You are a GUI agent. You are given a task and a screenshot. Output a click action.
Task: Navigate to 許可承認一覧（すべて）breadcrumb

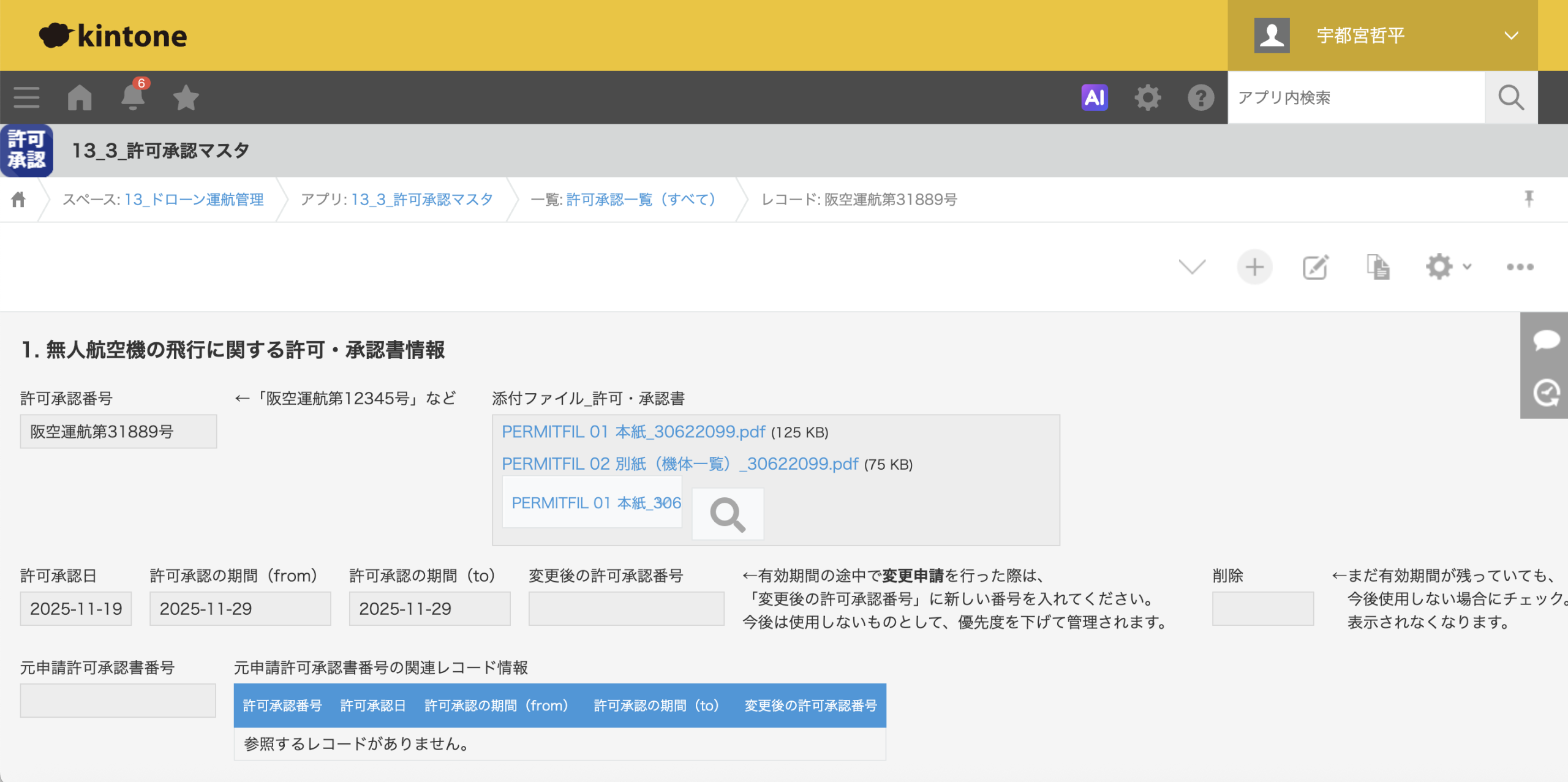point(641,200)
